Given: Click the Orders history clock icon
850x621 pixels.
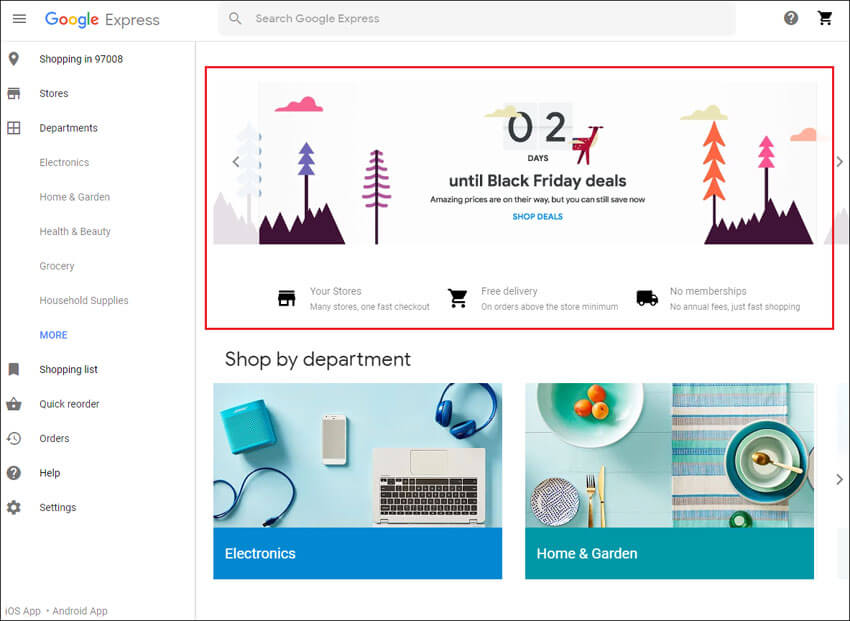Looking at the screenshot, I should (x=14, y=438).
